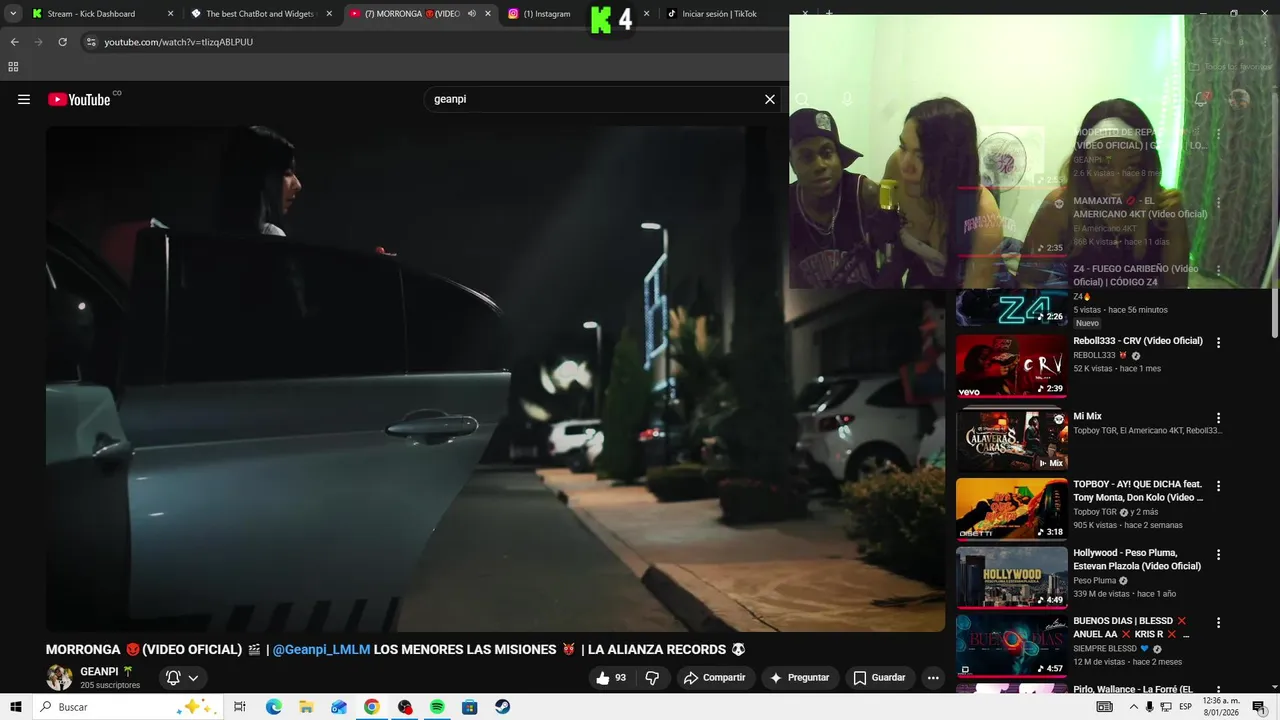This screenshot has width=1280, height=720.
Task: Click the title 'Reboll333 - CRV (Video Oficial)'
Action: 1138,341
